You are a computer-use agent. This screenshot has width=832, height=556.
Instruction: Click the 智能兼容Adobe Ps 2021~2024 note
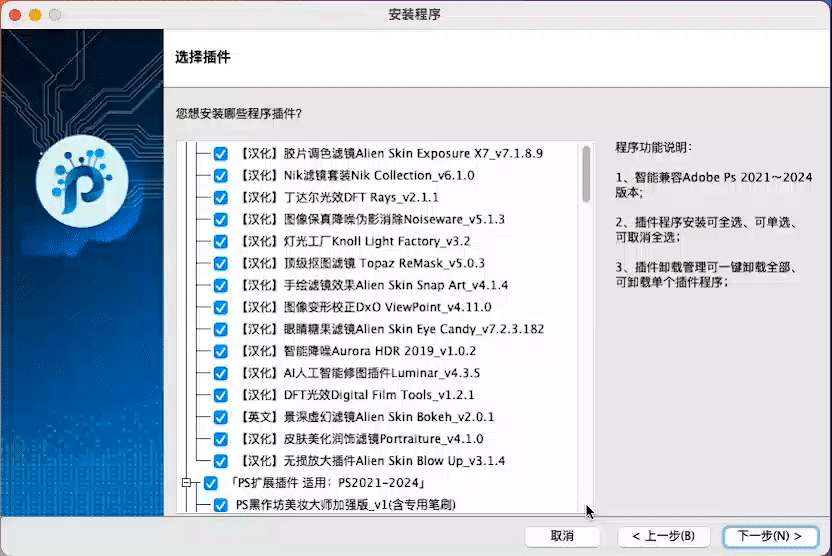[714, 185]
